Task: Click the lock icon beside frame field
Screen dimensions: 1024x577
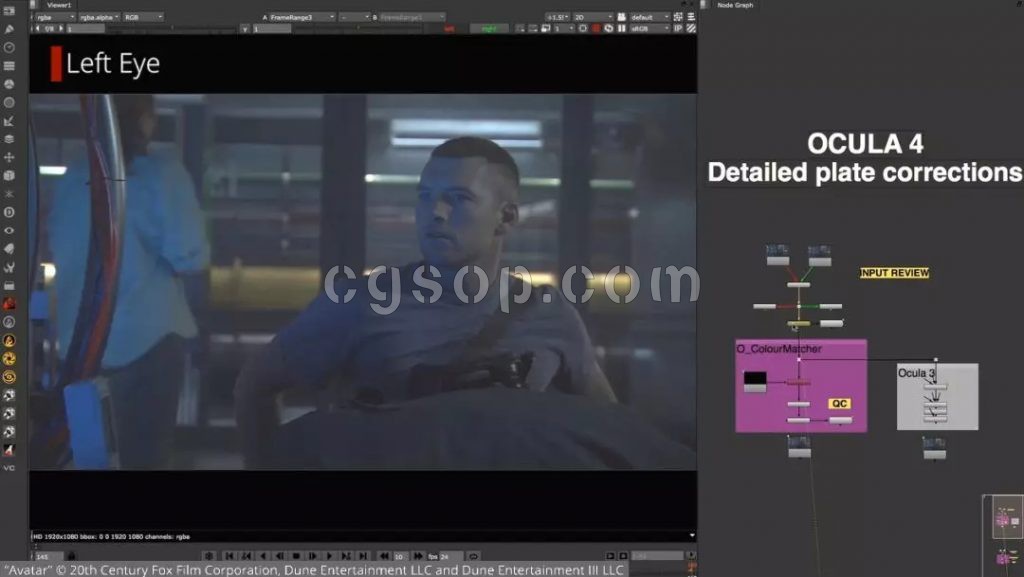Action: (71, 556)
